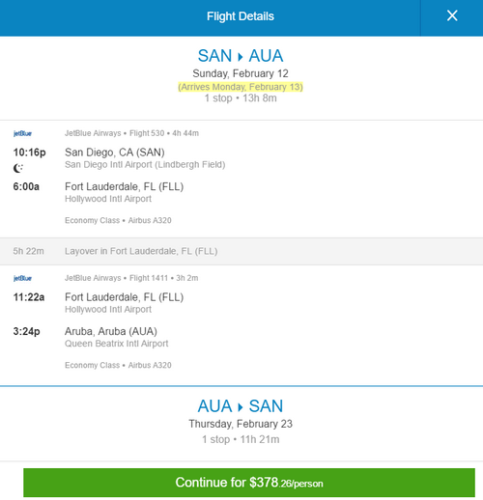Click the Queen Beatrix Intl Airport text
Screen dimensions: 483x500
click(116, 344)
